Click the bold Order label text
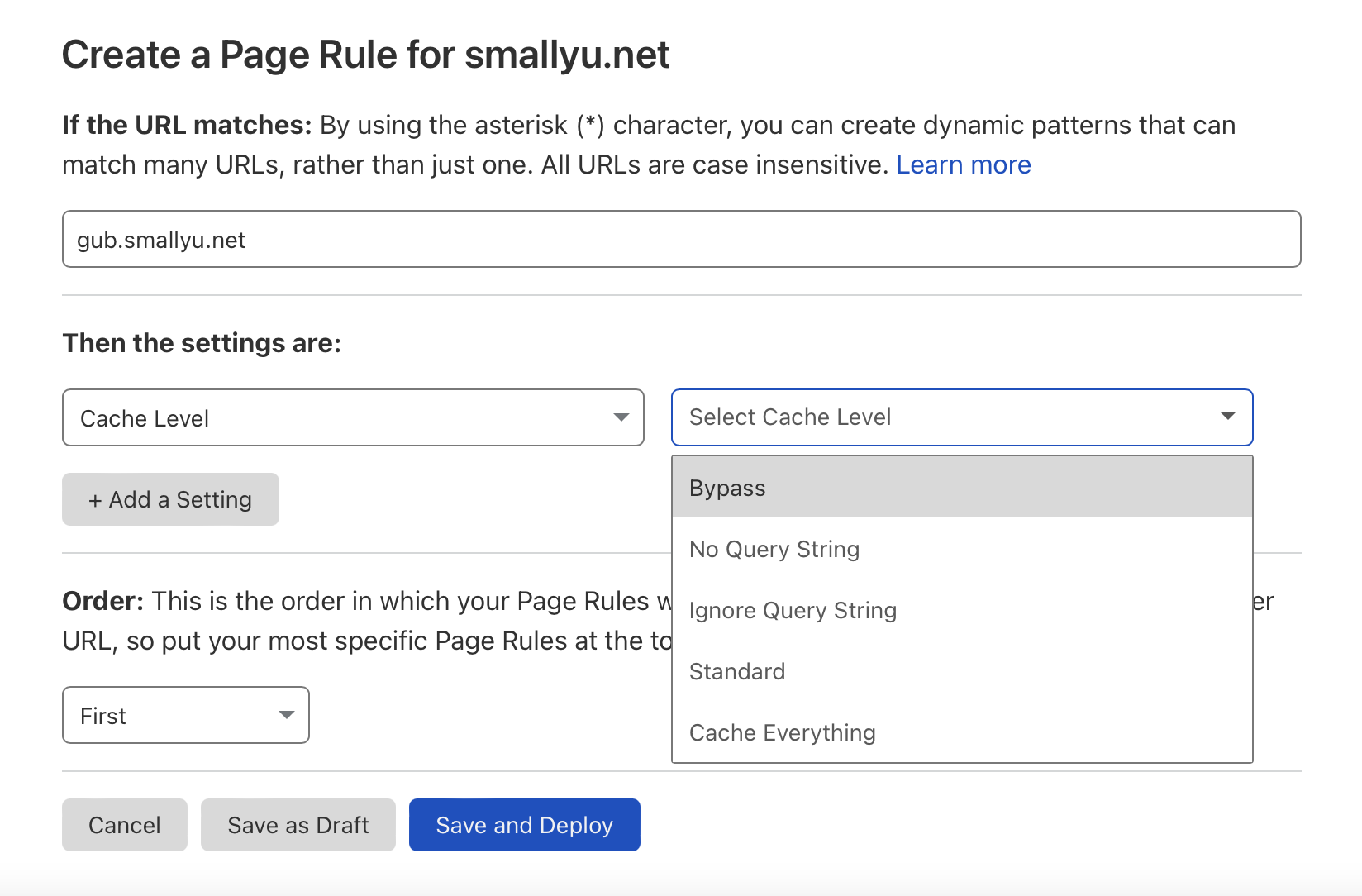Viewport: 1362px width, 896px height. coord(103,601)
